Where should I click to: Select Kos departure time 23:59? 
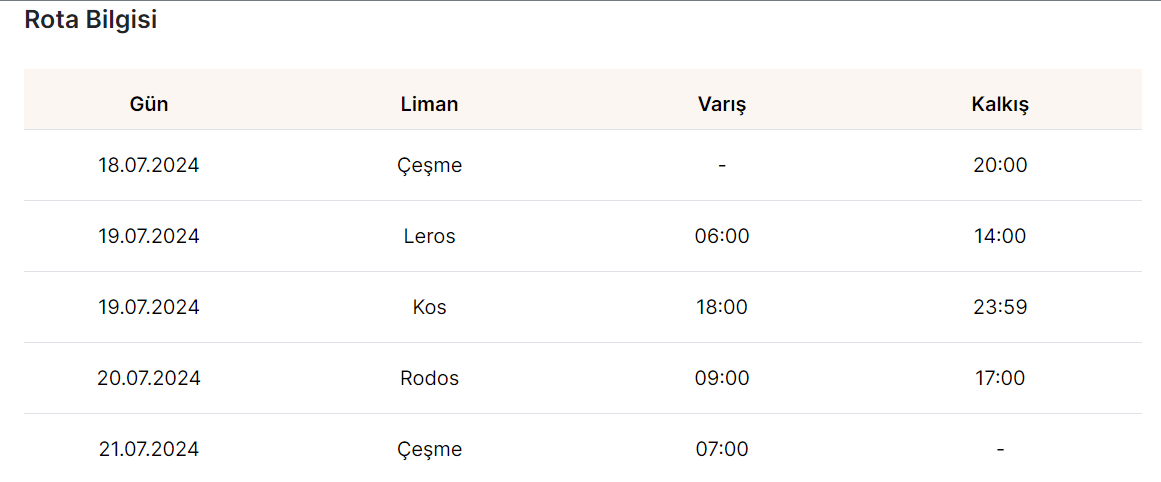click(1000, 307)
